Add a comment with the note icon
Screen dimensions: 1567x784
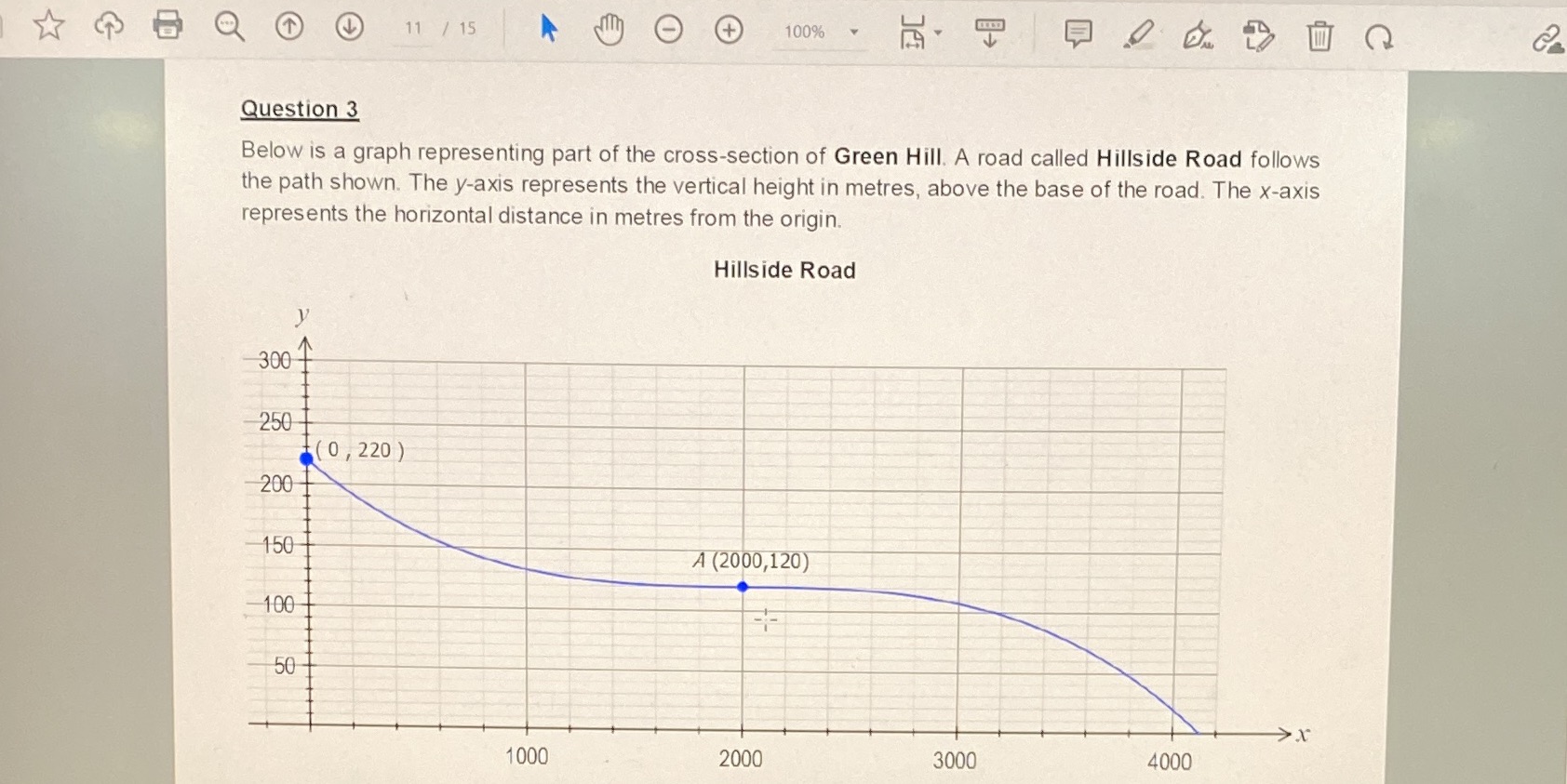tap(1078, 34)
